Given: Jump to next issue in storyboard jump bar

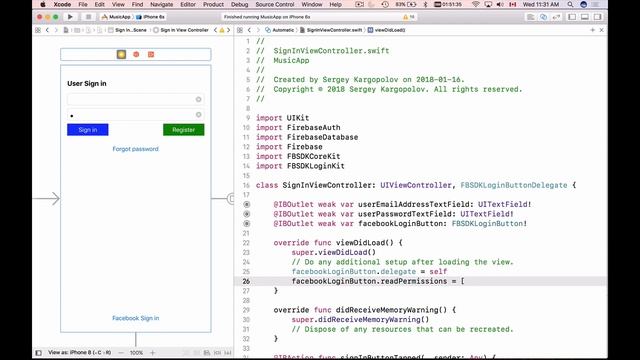Looking at the screenshot, I should pyautogui.click(x=229, y=30).
